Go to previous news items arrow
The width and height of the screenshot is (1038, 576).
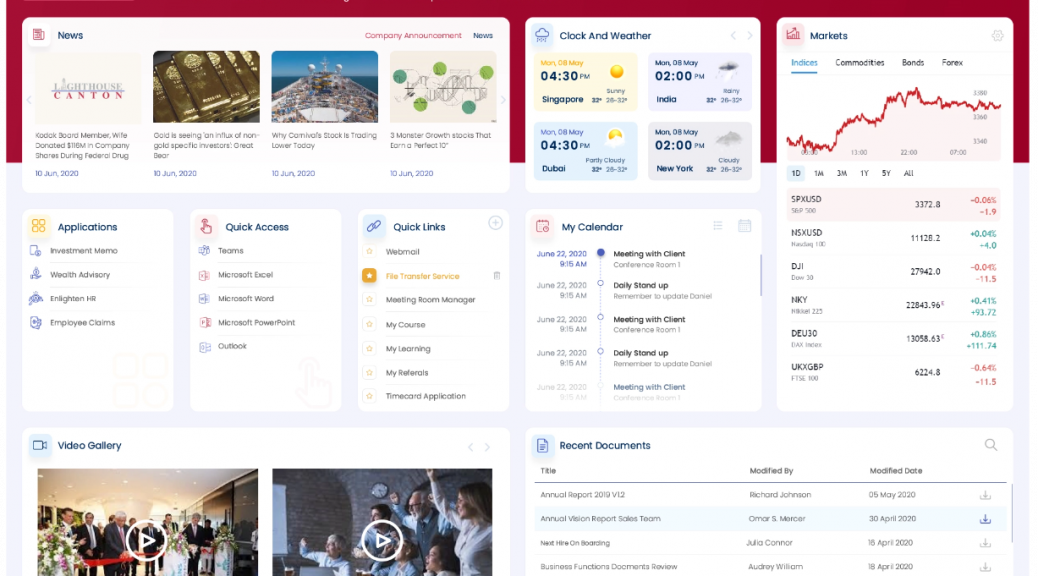coord(28,100)
